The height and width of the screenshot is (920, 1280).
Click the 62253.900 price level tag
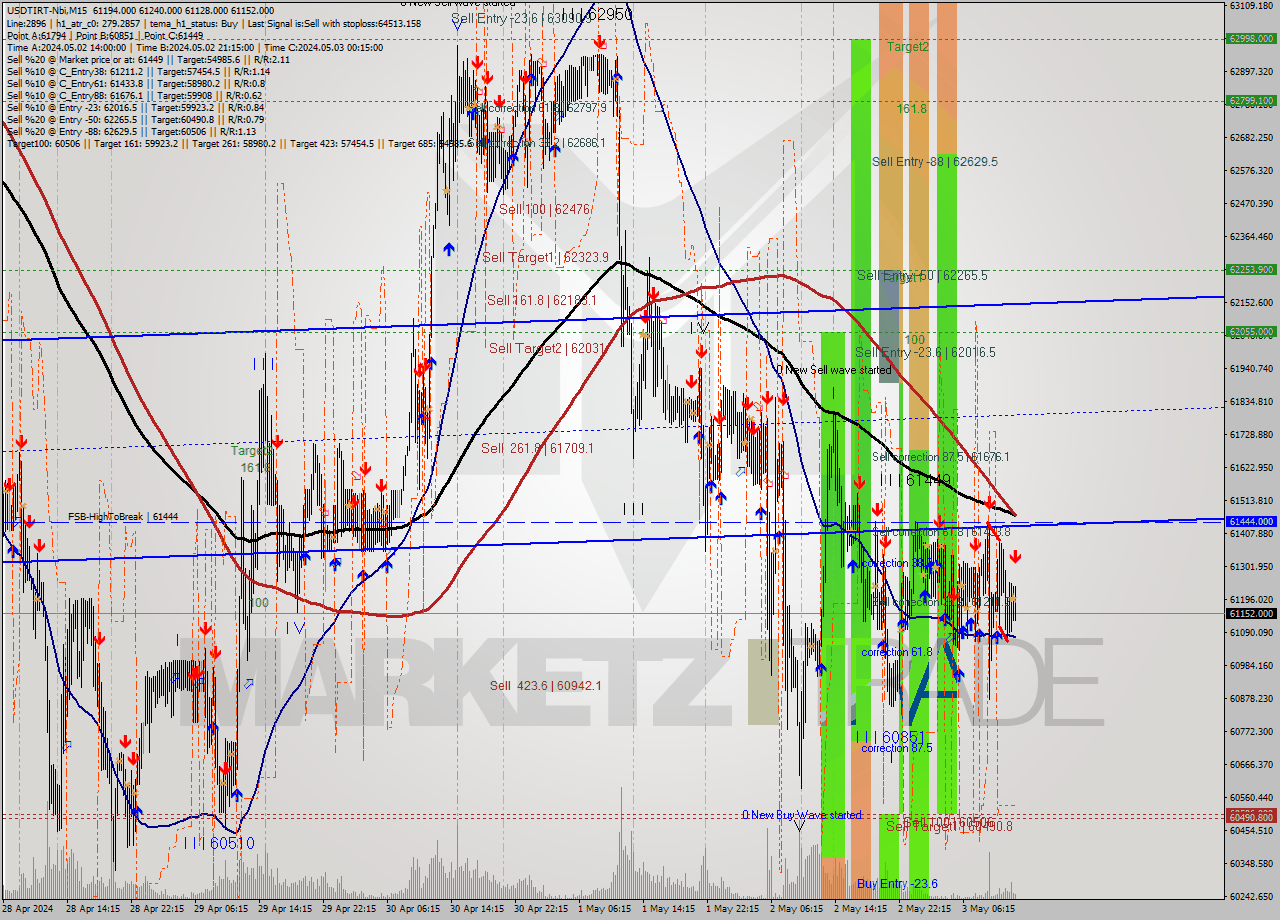[x=1250, y=269]
